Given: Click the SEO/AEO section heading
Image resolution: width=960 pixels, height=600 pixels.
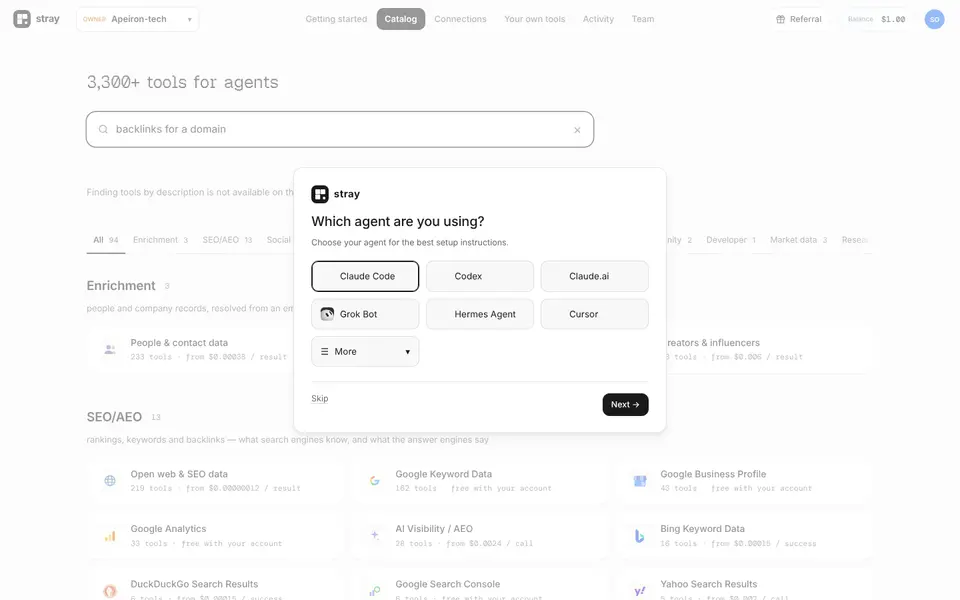Looking at the screenshot, I should coord(114,417).
